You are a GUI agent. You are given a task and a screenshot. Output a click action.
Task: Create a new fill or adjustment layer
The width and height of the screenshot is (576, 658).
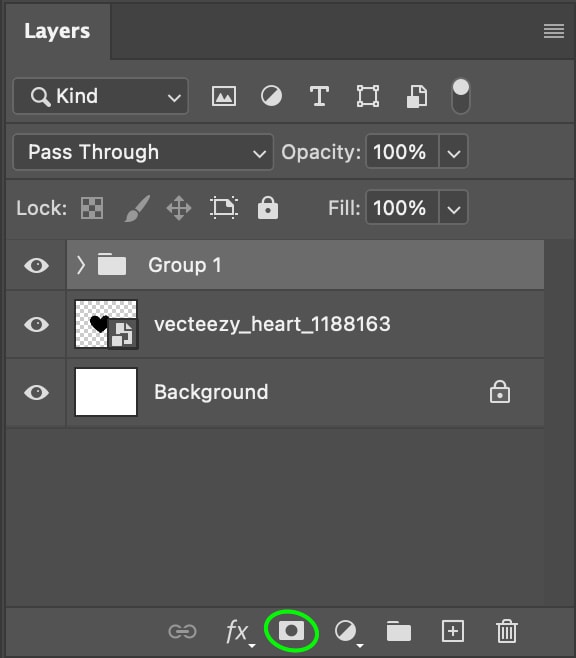point(348,632)
